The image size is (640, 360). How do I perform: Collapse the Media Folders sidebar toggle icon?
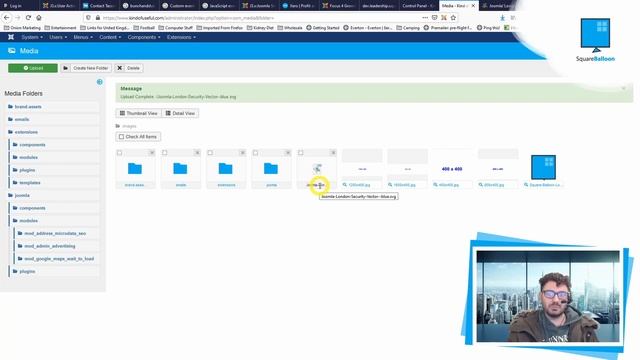pos(100,82)
